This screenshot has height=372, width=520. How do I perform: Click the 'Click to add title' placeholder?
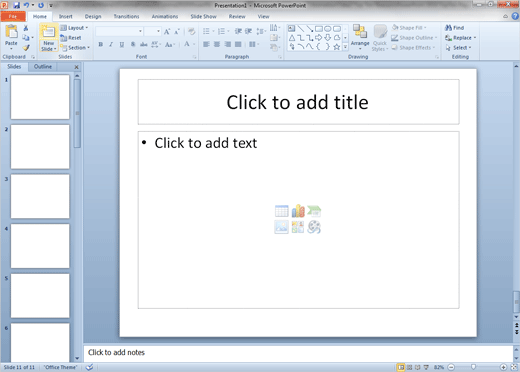tap(298, 102)
